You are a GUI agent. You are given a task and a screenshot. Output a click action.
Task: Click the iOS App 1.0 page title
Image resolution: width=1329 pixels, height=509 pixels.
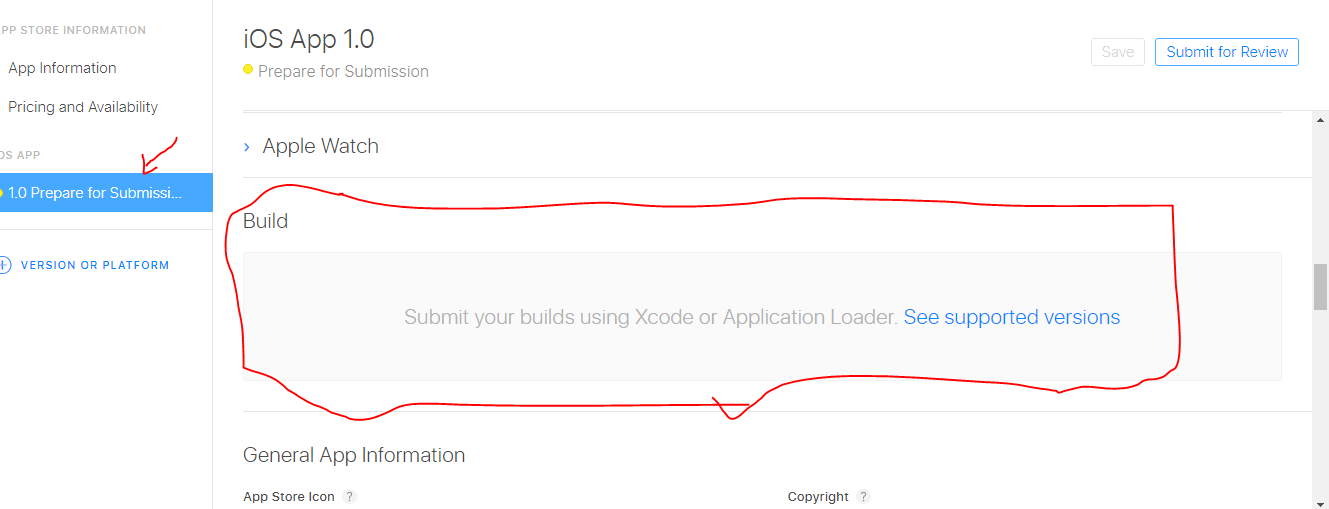coord(309,39)
